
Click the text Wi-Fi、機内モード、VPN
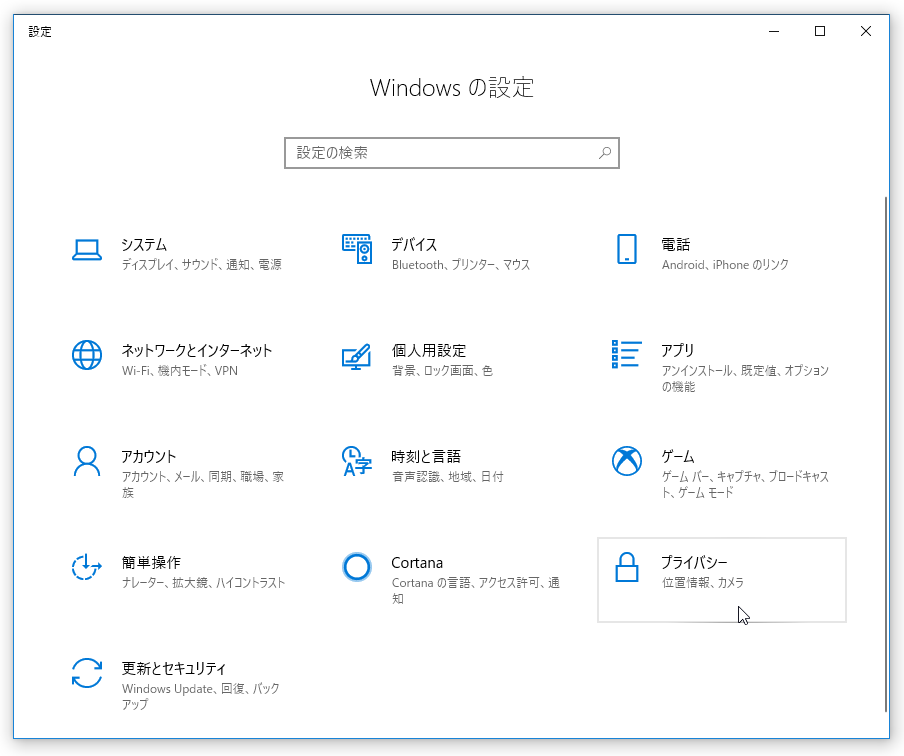pos(180,371)
